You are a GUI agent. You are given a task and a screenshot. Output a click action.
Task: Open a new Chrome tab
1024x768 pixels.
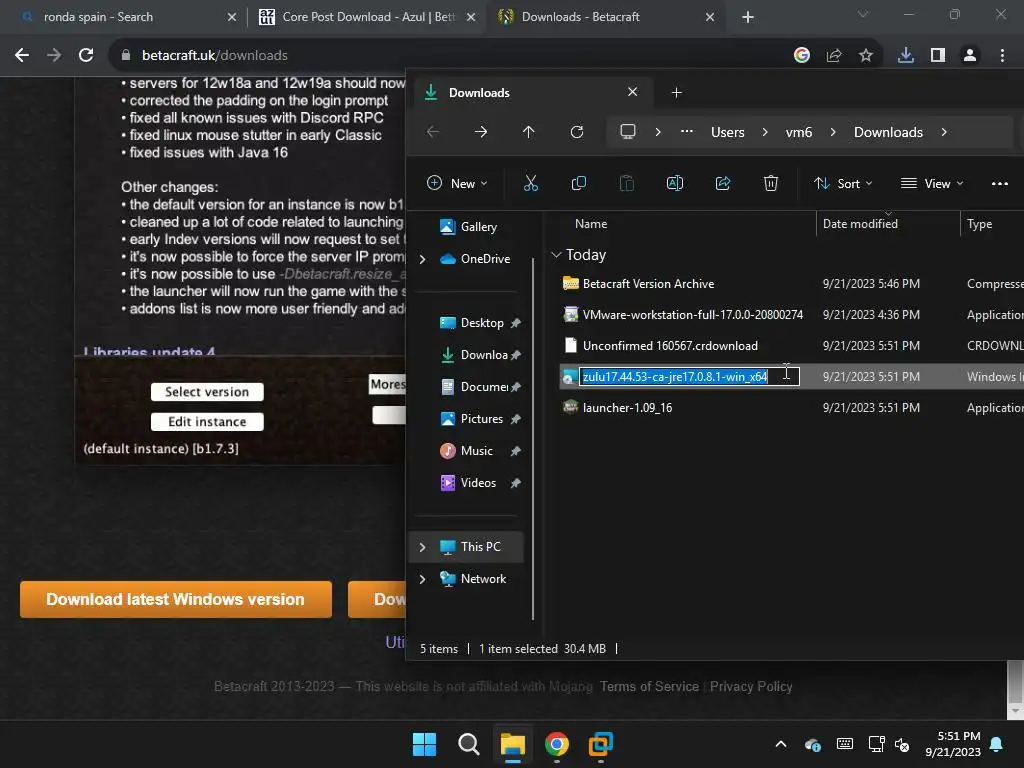pos(748,17)
